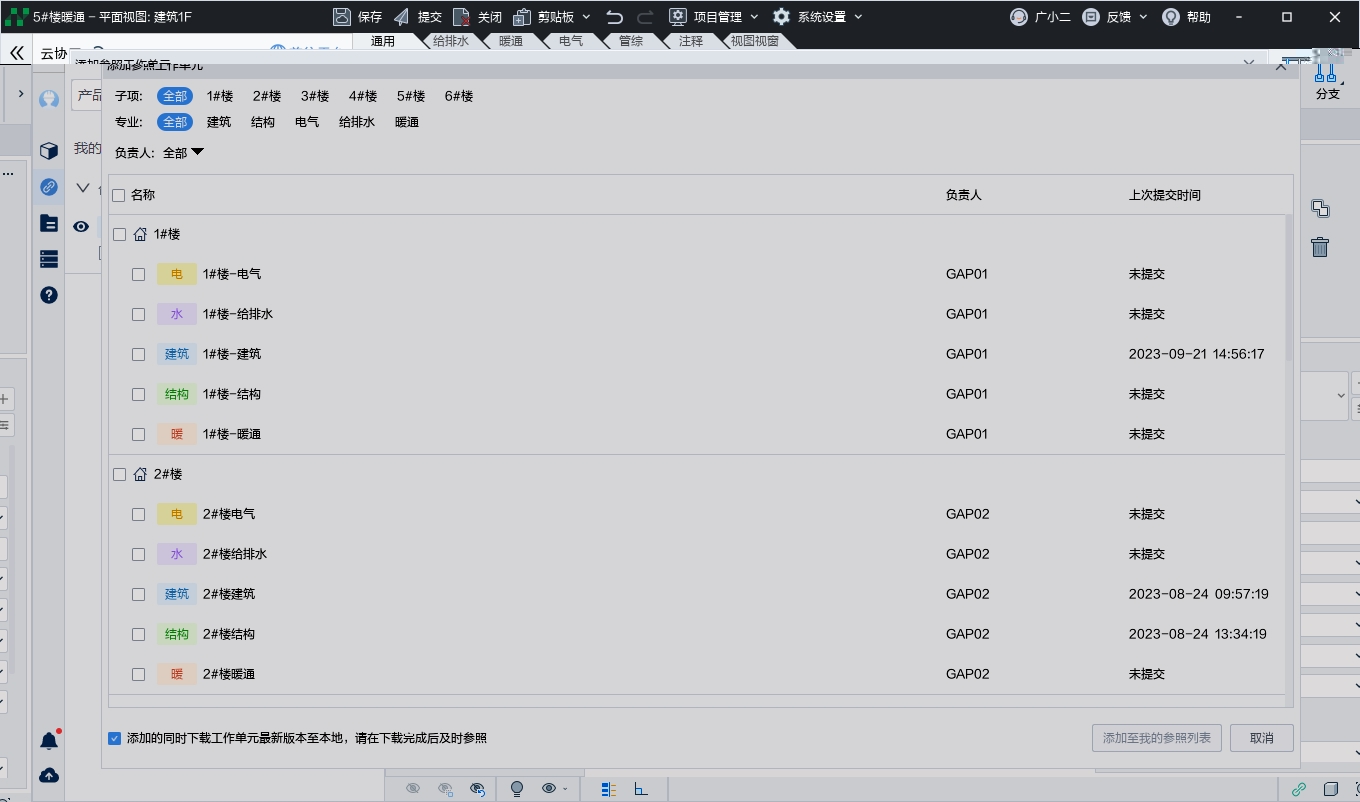Image resolution: width=1360 pixels, height=802 pixels.
Task: Open the 系统设置 dropdown menu
Action: (818, 17)
